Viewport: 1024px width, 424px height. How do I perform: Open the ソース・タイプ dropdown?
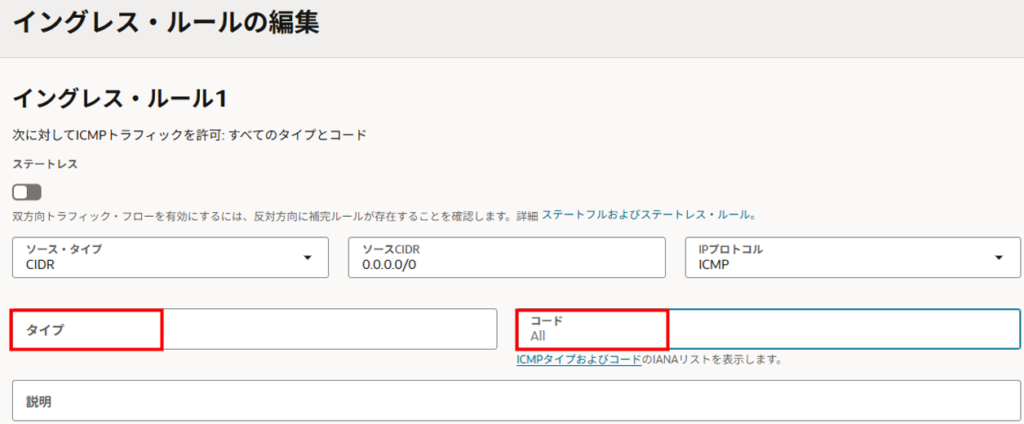(x=170, y=257)
